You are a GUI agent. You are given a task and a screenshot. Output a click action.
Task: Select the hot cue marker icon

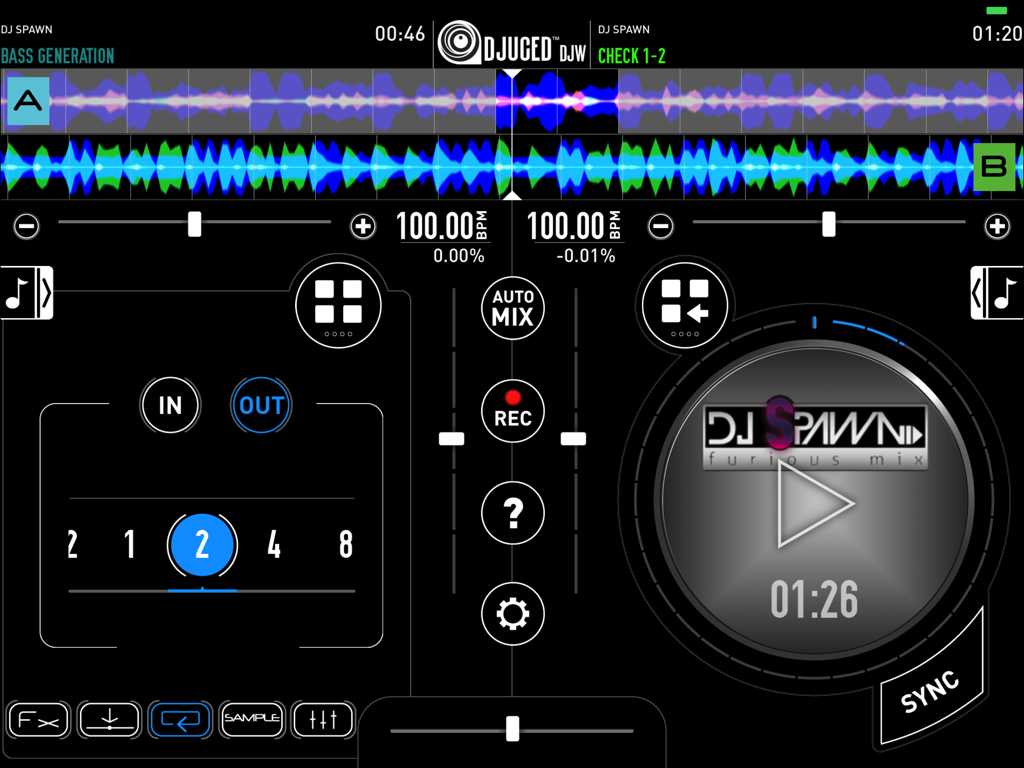click(x=109, y=720)
